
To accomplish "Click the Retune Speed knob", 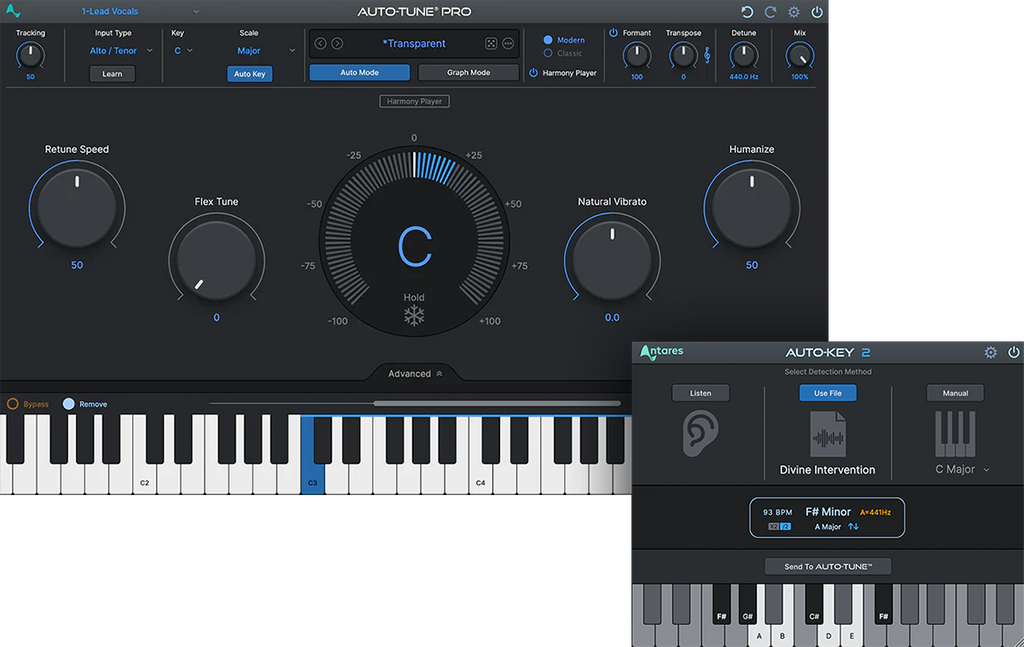I will pos(77,208).
